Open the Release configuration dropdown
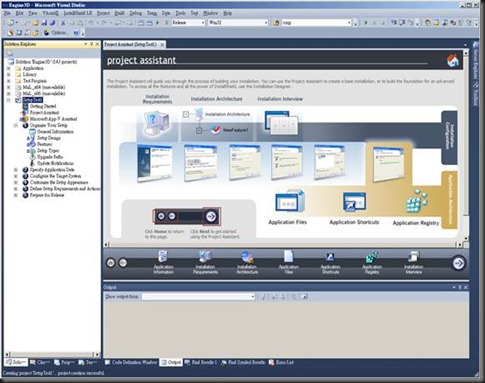This screenshot has height=383, width=485. click(x=188, y=23)
